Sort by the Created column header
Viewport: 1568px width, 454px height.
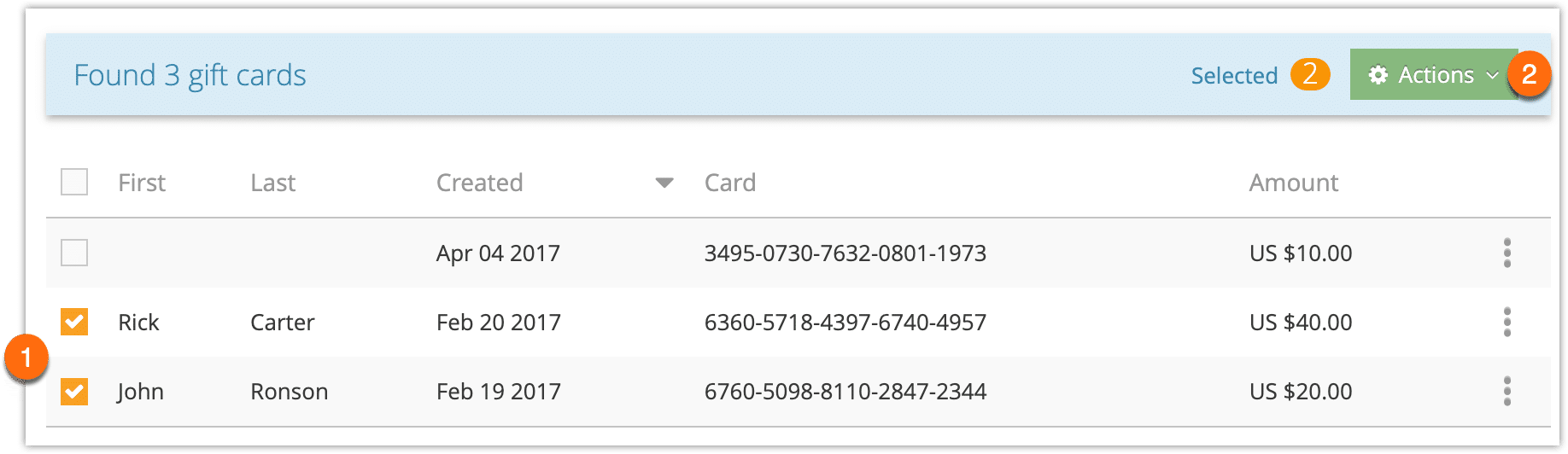pos(480,183)
